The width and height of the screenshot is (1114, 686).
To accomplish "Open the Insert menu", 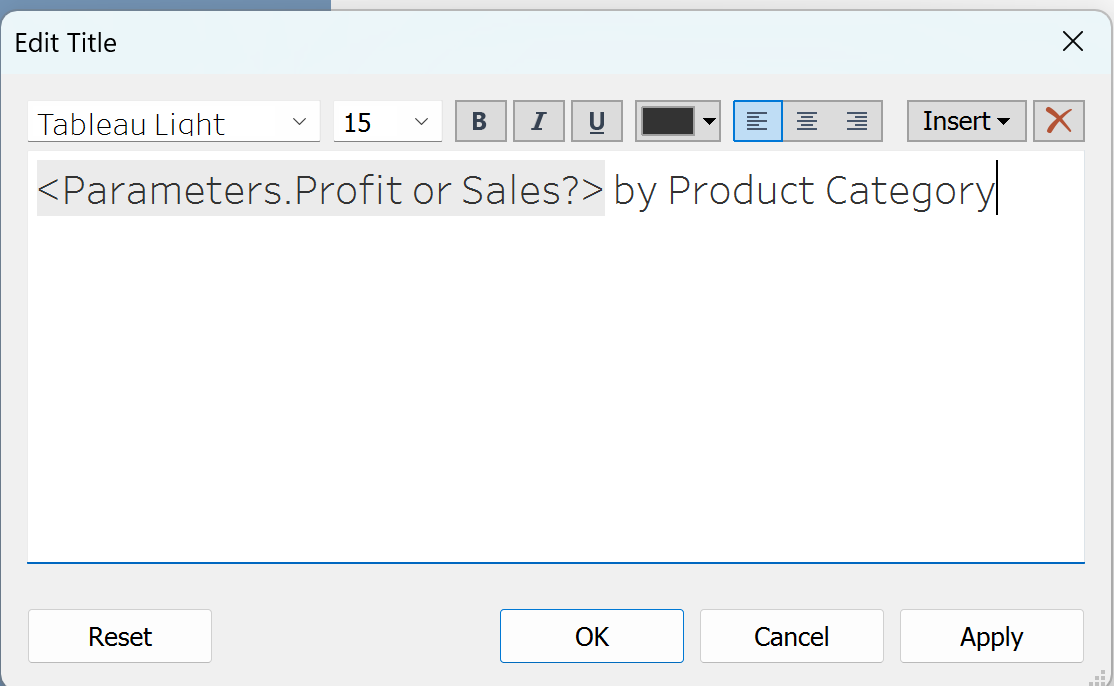I will click(x=966, y=121).
